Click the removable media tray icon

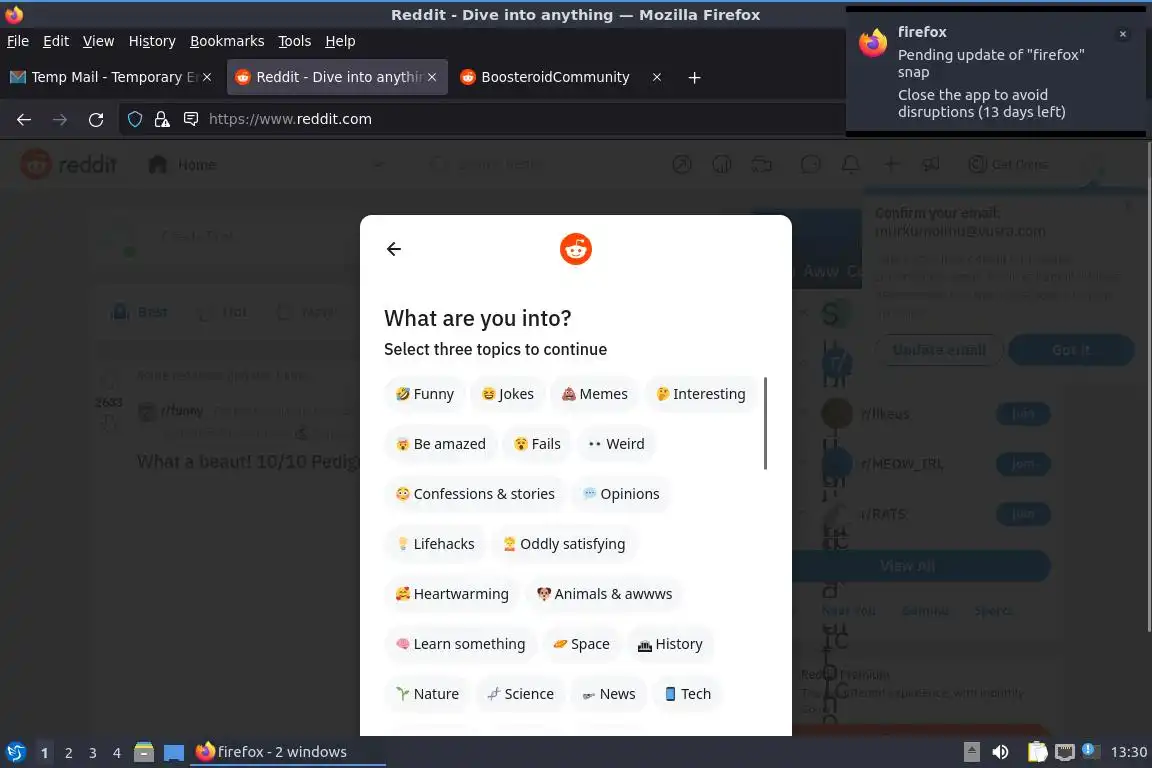(971, 752)
